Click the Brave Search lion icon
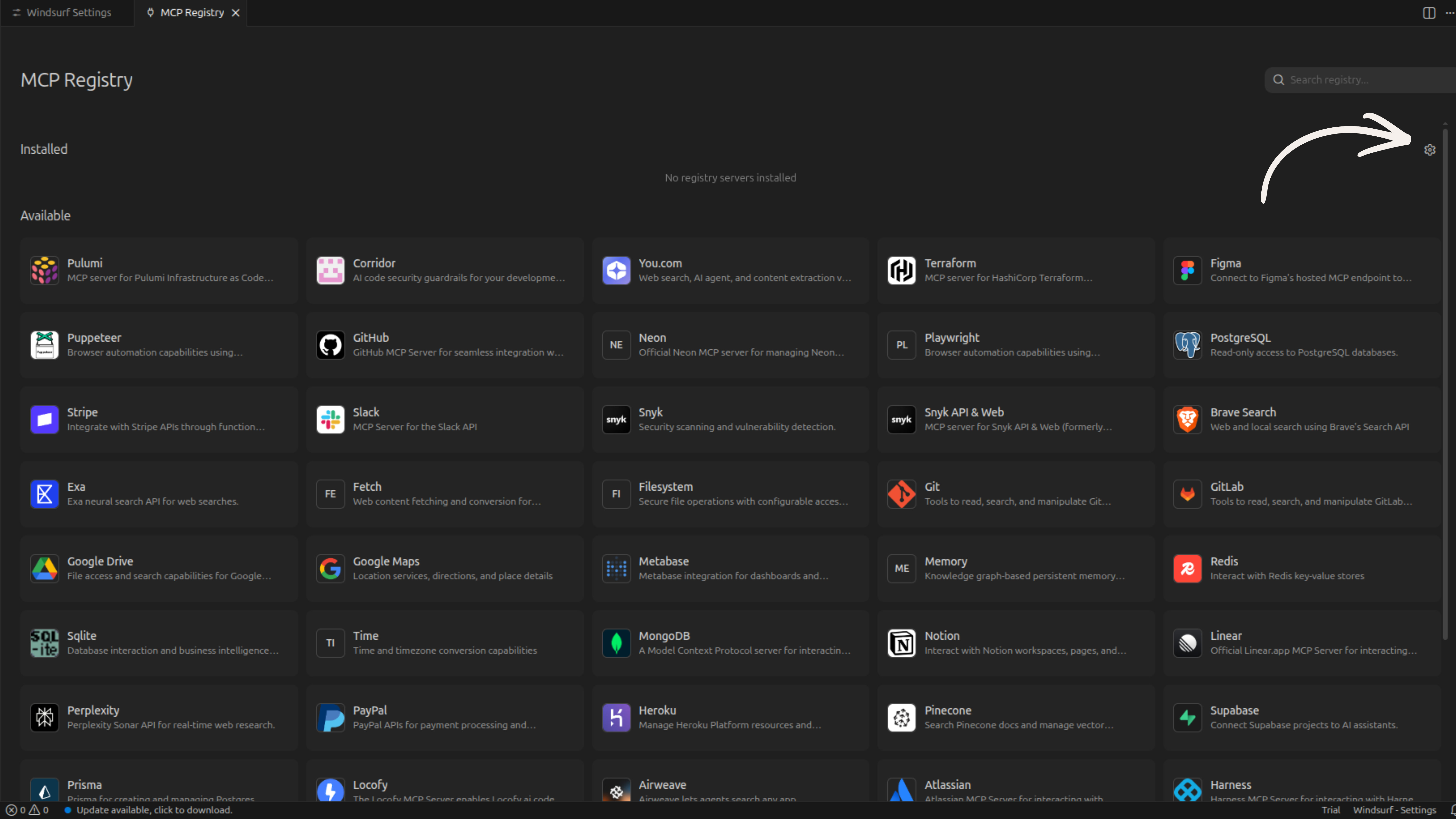This screenshot has height=819, width=1456. pos(1188,419)
